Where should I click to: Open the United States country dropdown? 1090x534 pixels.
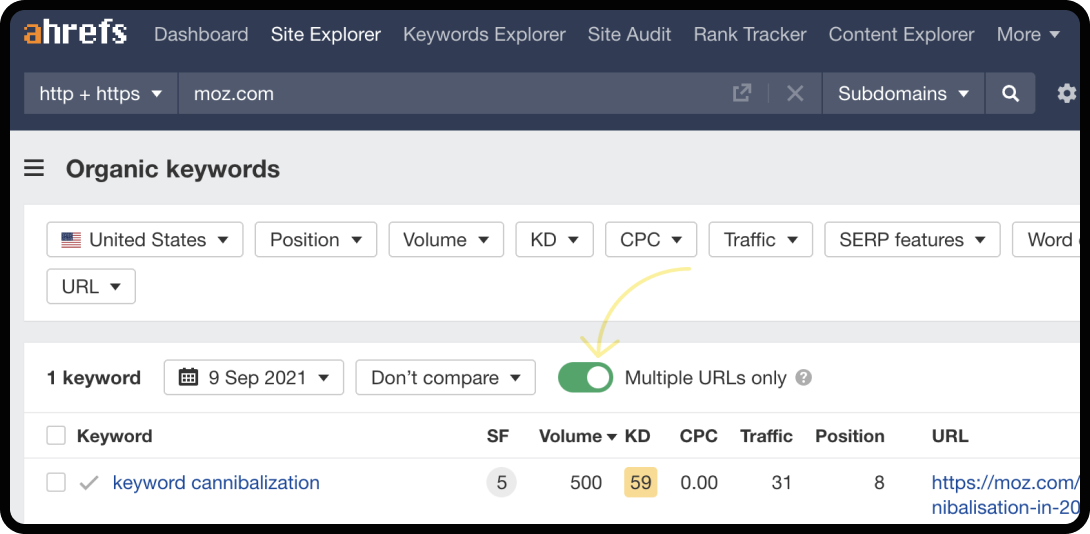145,240
